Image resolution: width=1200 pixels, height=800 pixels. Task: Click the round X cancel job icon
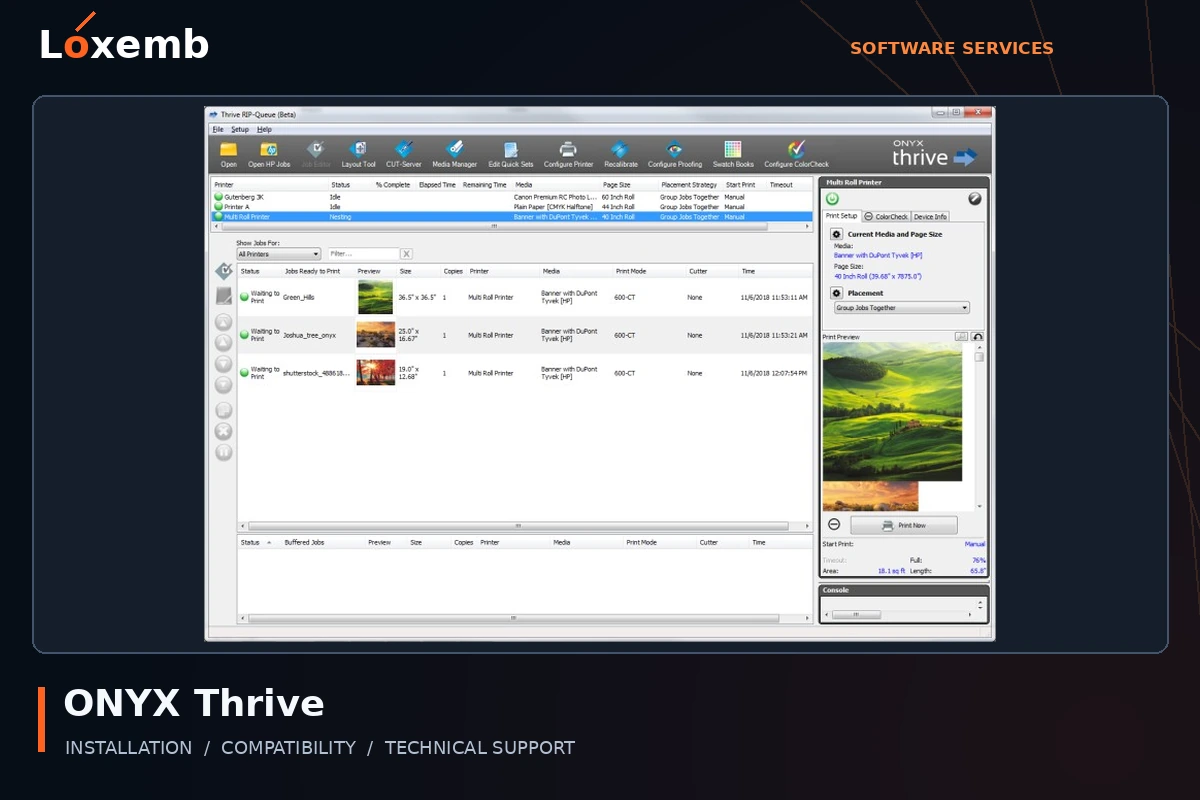pos(224,431)
